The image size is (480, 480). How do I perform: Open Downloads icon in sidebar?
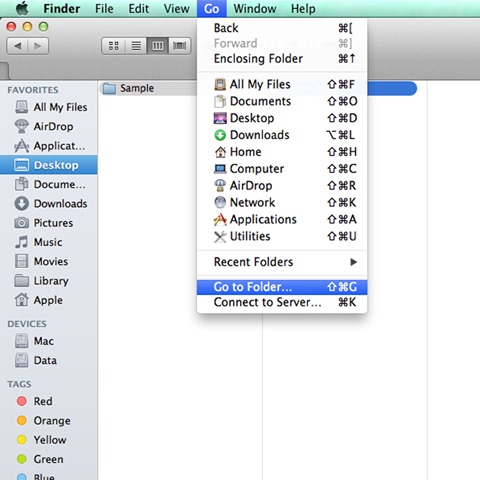[x=22, y=203]
